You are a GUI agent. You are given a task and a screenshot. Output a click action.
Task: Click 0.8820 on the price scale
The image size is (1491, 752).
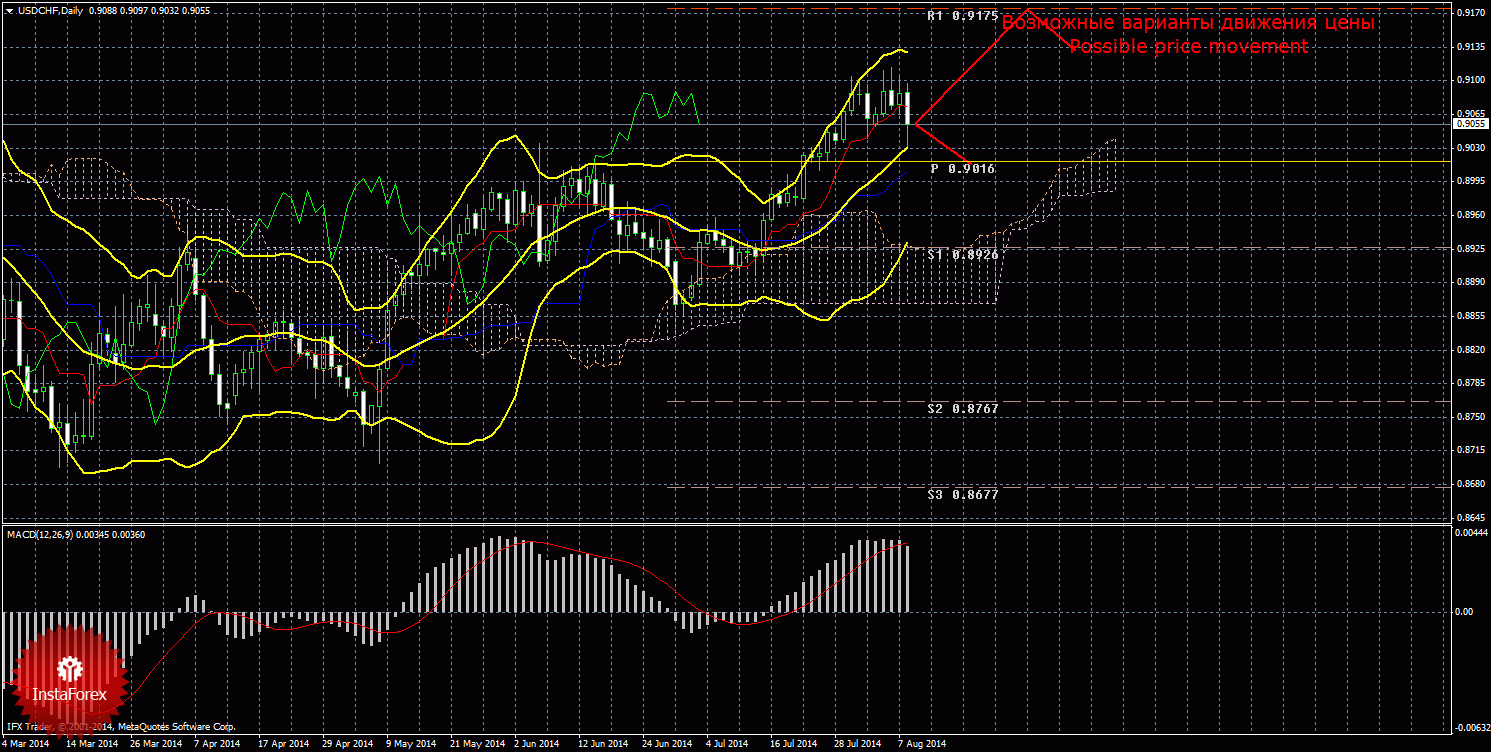click(x=1469, y=350)
